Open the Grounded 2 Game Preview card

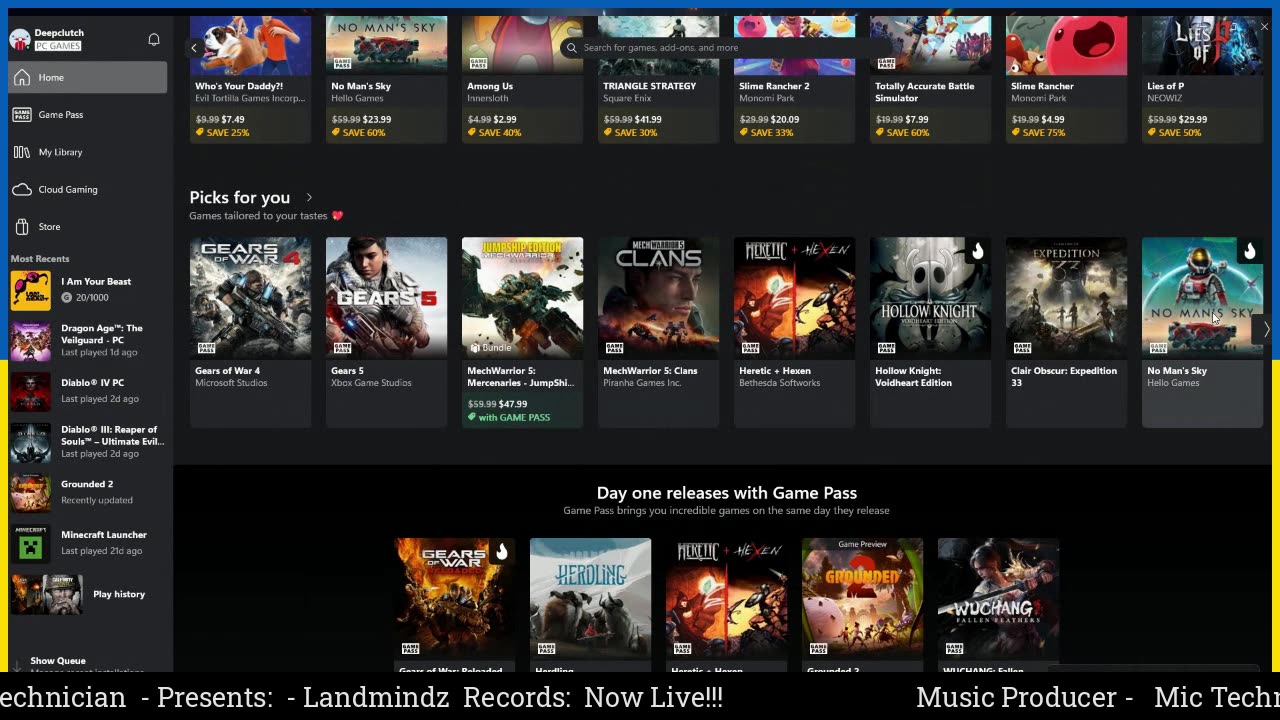862,605
